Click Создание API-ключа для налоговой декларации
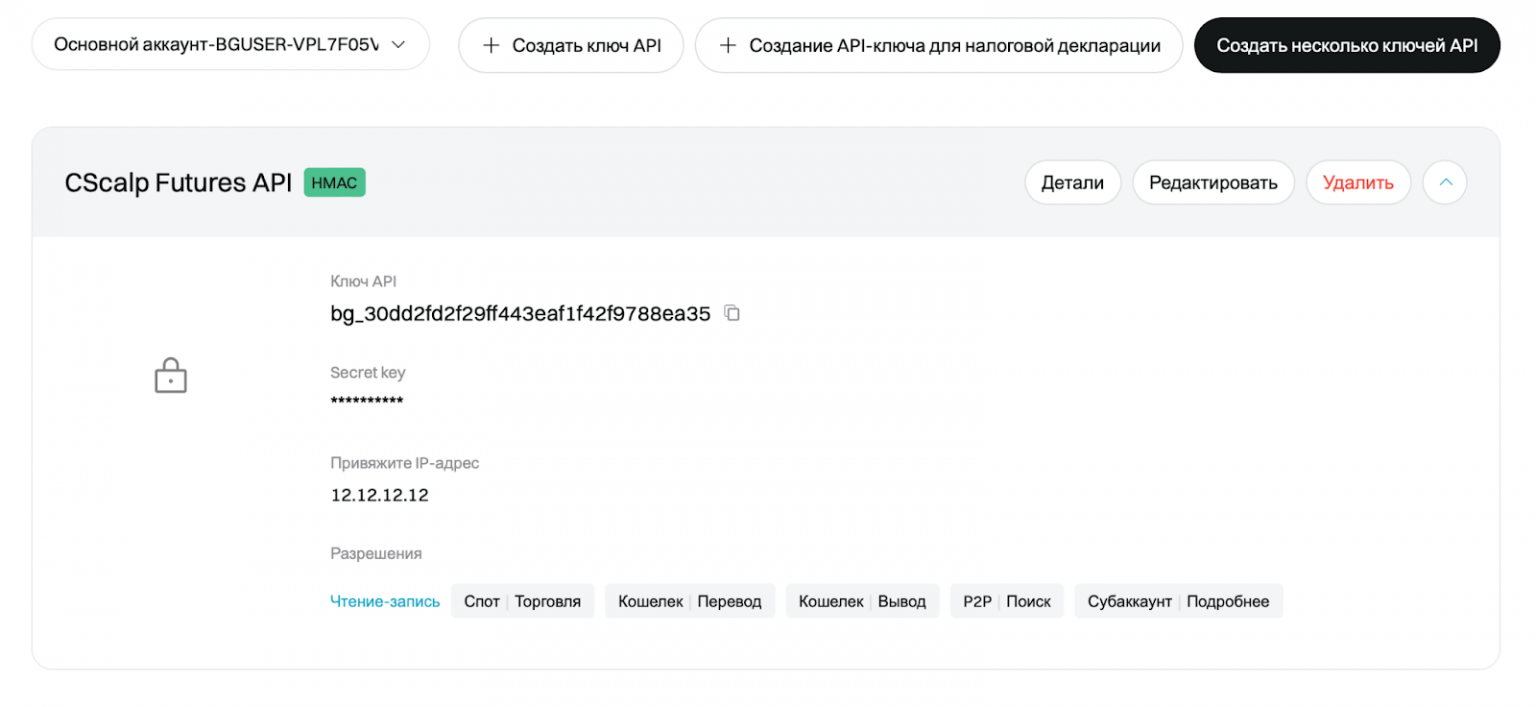Viewport: 1536px width, 707px height. pyautogui.click(x=939, y=45)
